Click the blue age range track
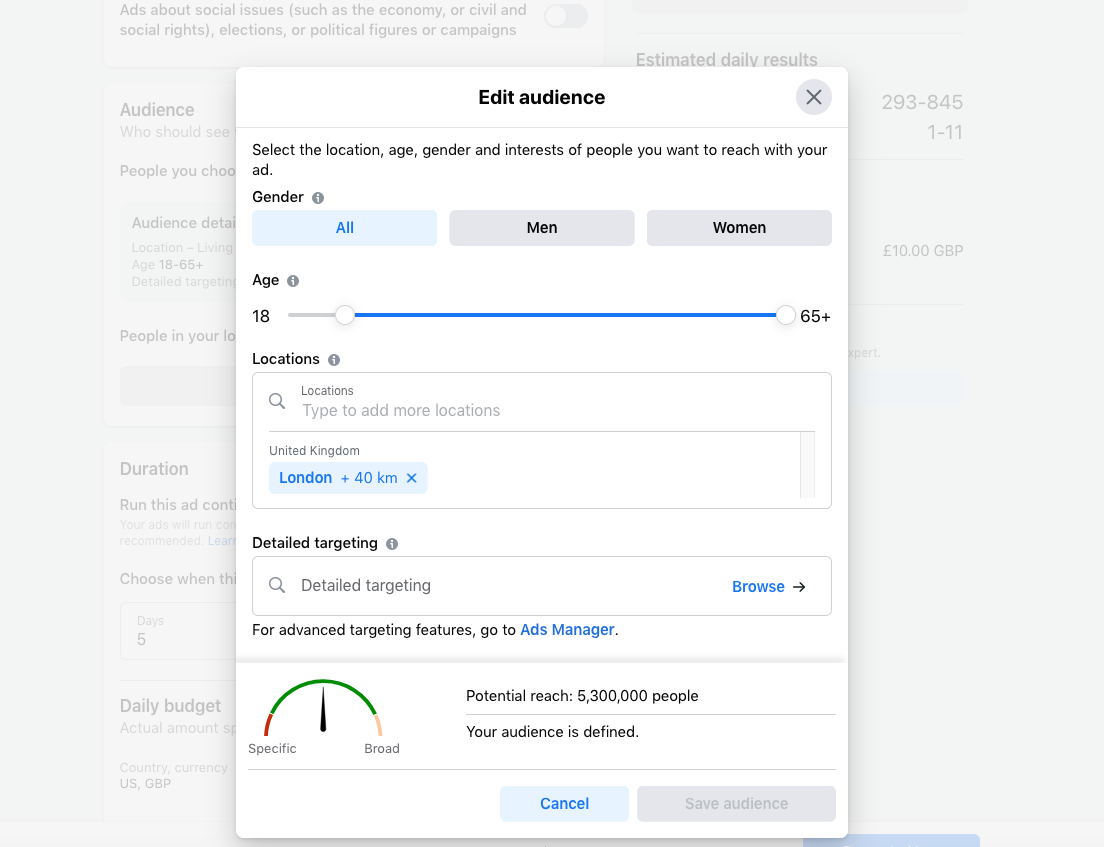Image resolution: width=1104 pixels, height=847 pixels. 565,315
